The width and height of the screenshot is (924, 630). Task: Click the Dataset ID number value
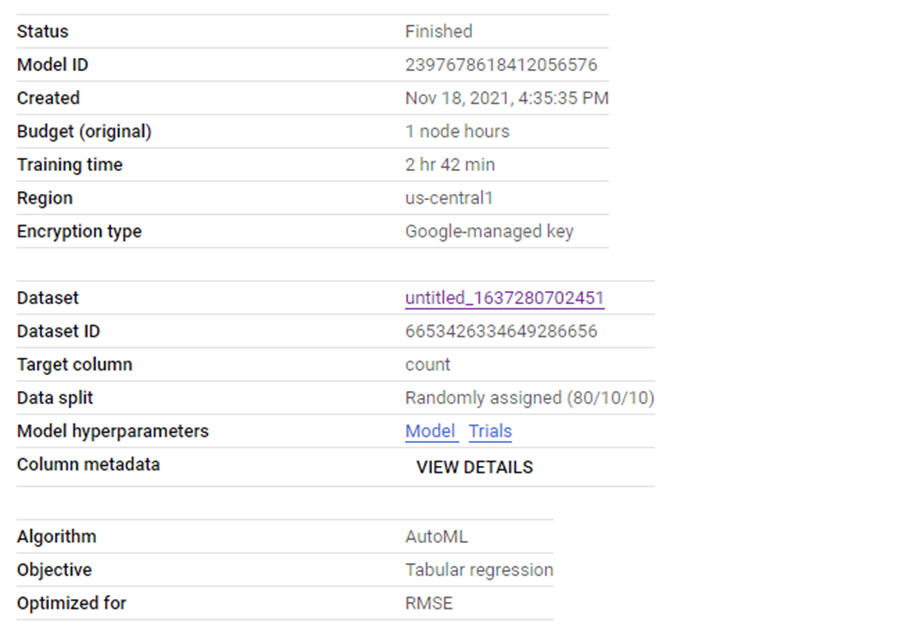coord(501,331)
